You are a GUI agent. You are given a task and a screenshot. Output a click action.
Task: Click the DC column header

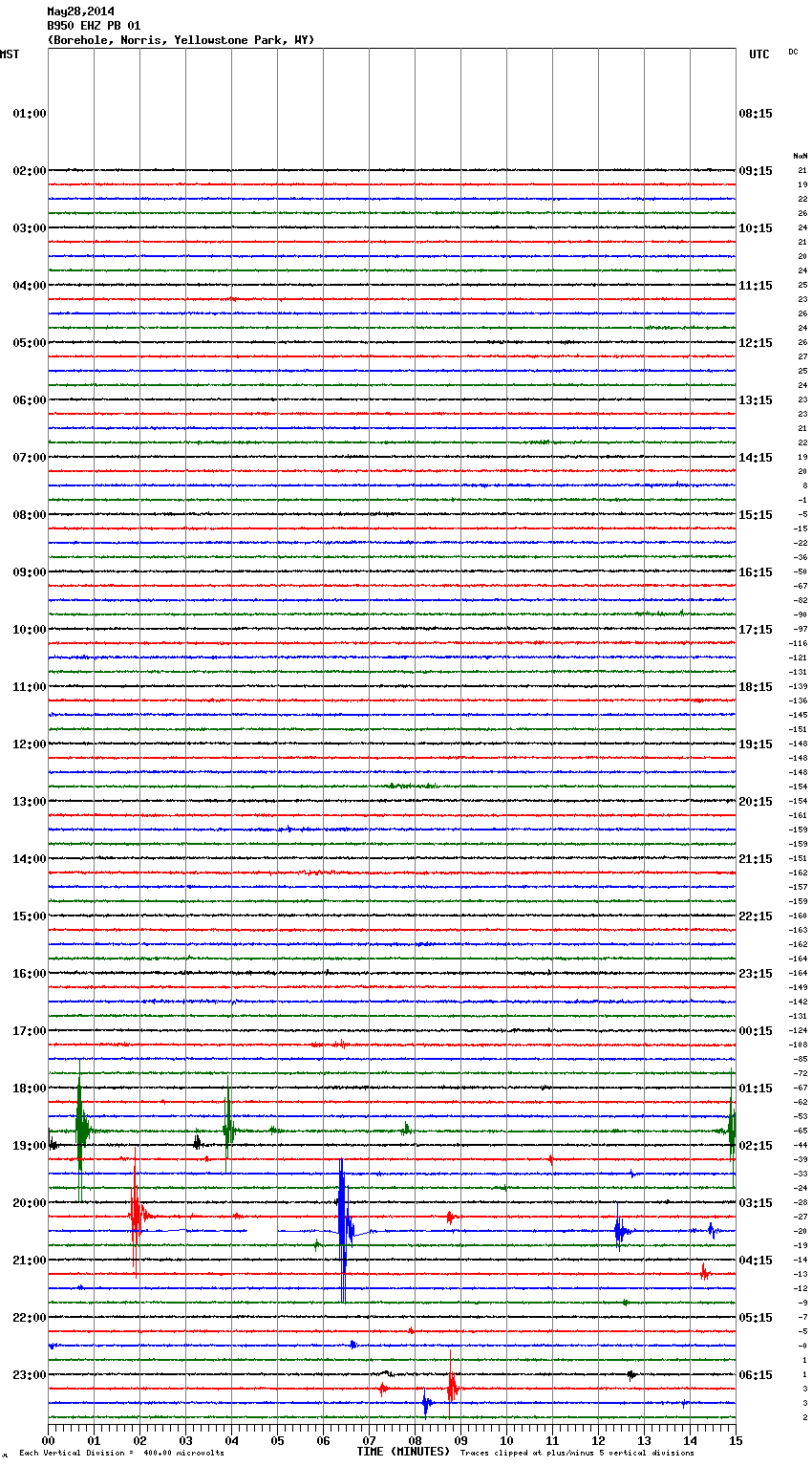pos(793,52)
